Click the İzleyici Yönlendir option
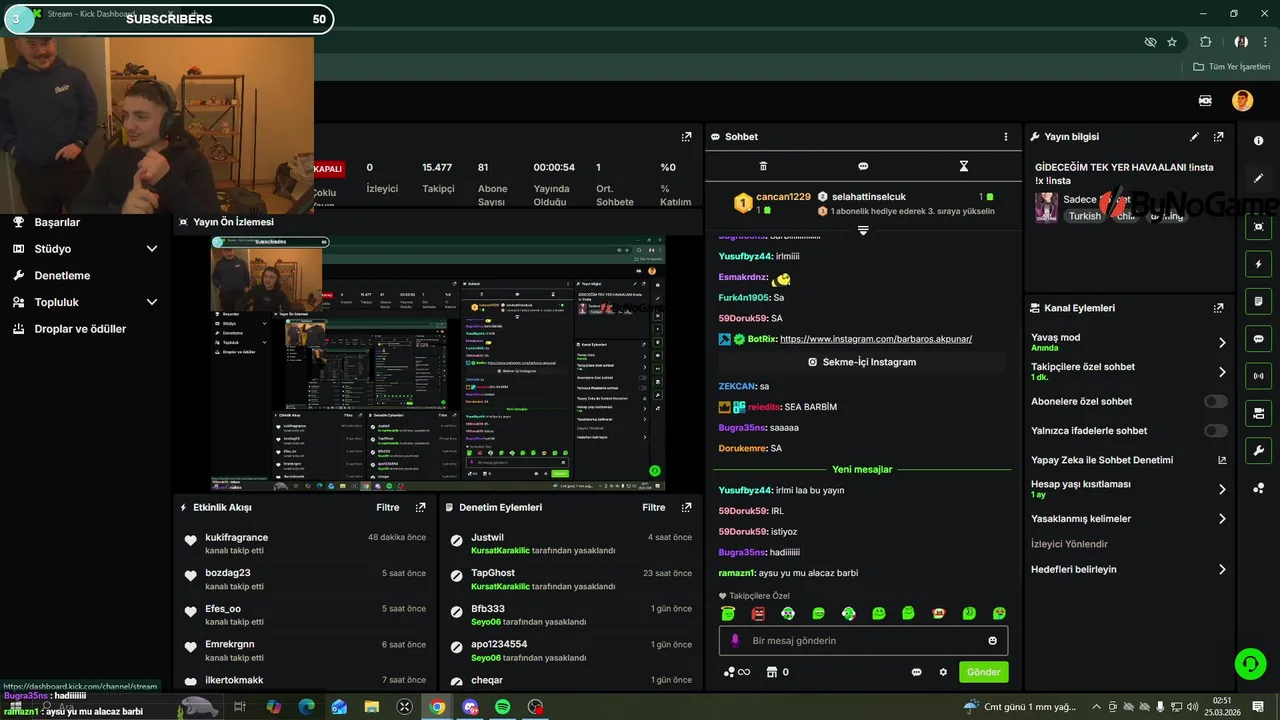Viewport: 1280px width, 720px height. coord(1069,544)
